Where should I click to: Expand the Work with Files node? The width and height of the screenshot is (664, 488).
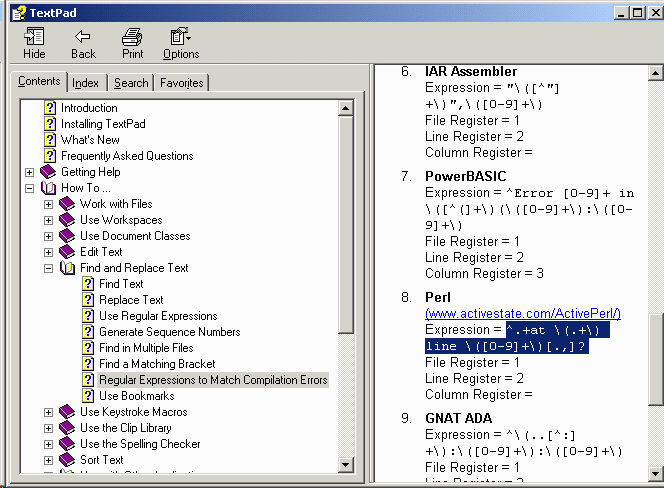(x=48, y=204)
